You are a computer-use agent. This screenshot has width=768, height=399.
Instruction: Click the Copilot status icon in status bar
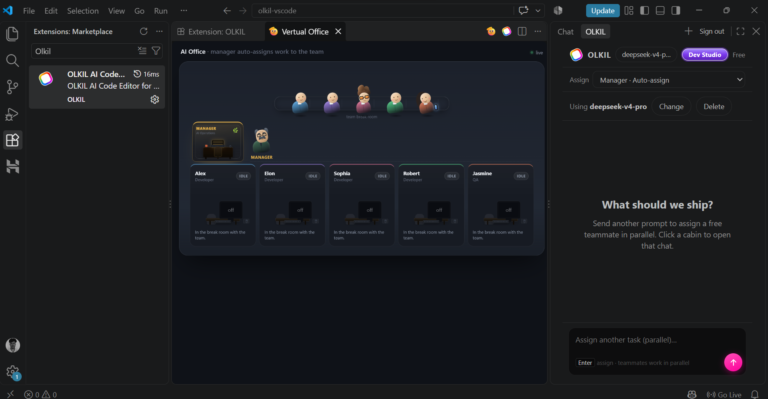tap(692, 394)
